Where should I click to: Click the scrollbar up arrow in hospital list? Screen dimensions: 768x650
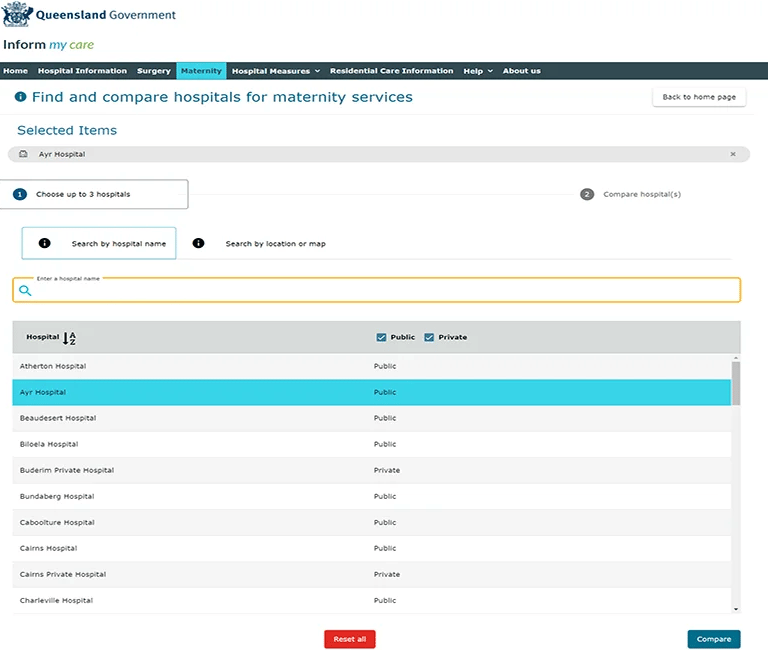(x=736, y=359)
